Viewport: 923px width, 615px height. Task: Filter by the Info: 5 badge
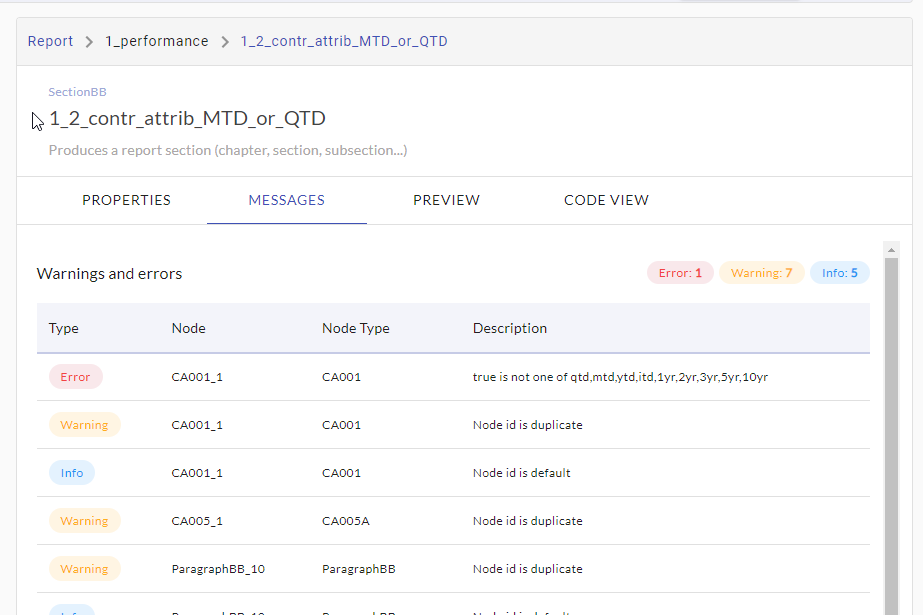[839, 273]
